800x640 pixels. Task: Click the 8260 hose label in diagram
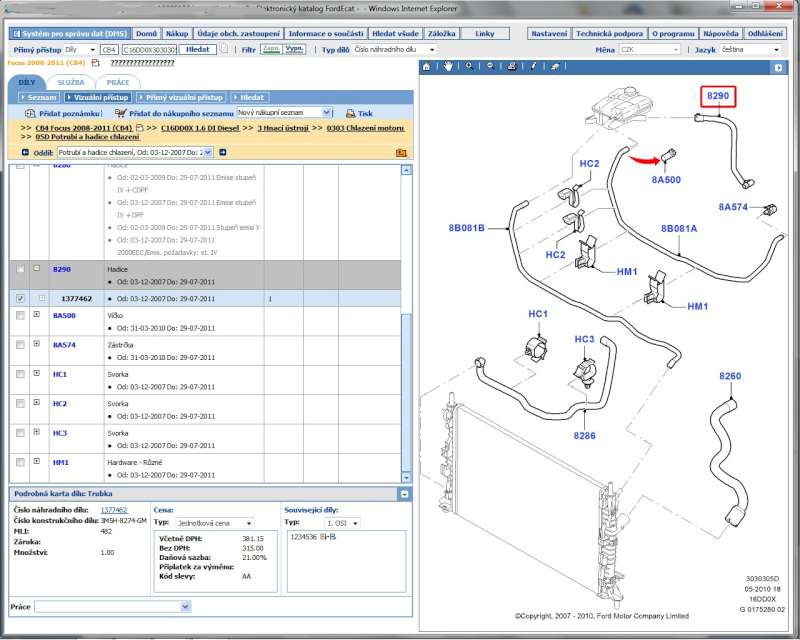[x=730, y=376]
